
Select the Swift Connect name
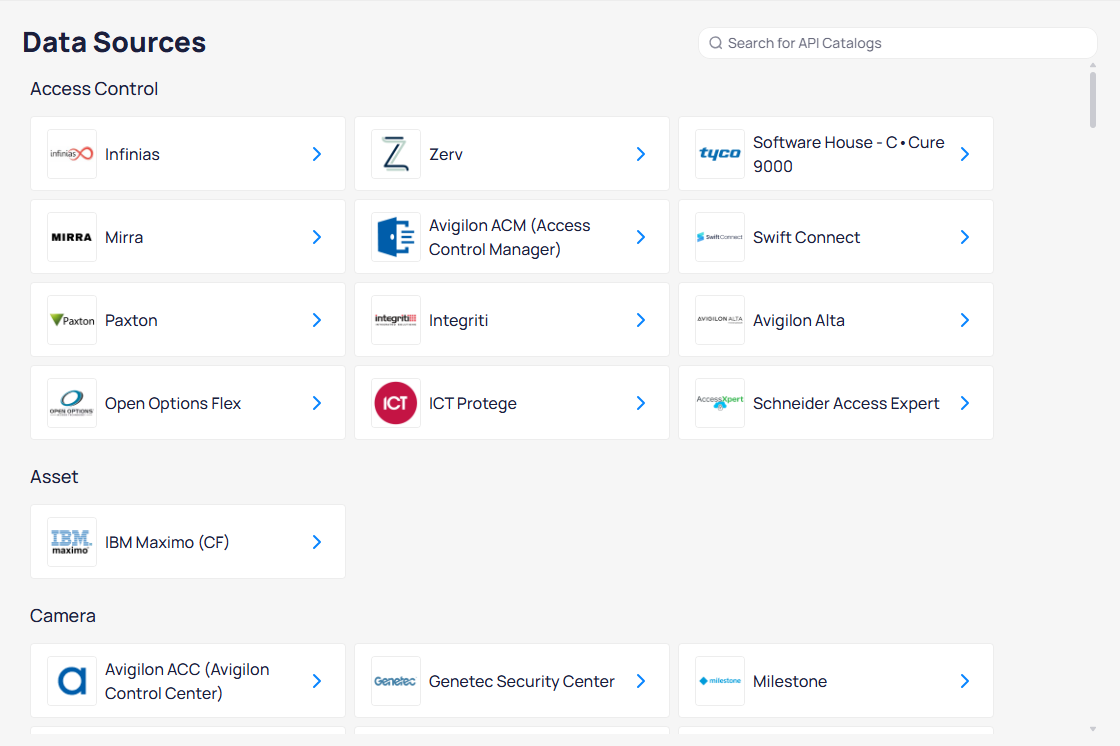[806, 237]
